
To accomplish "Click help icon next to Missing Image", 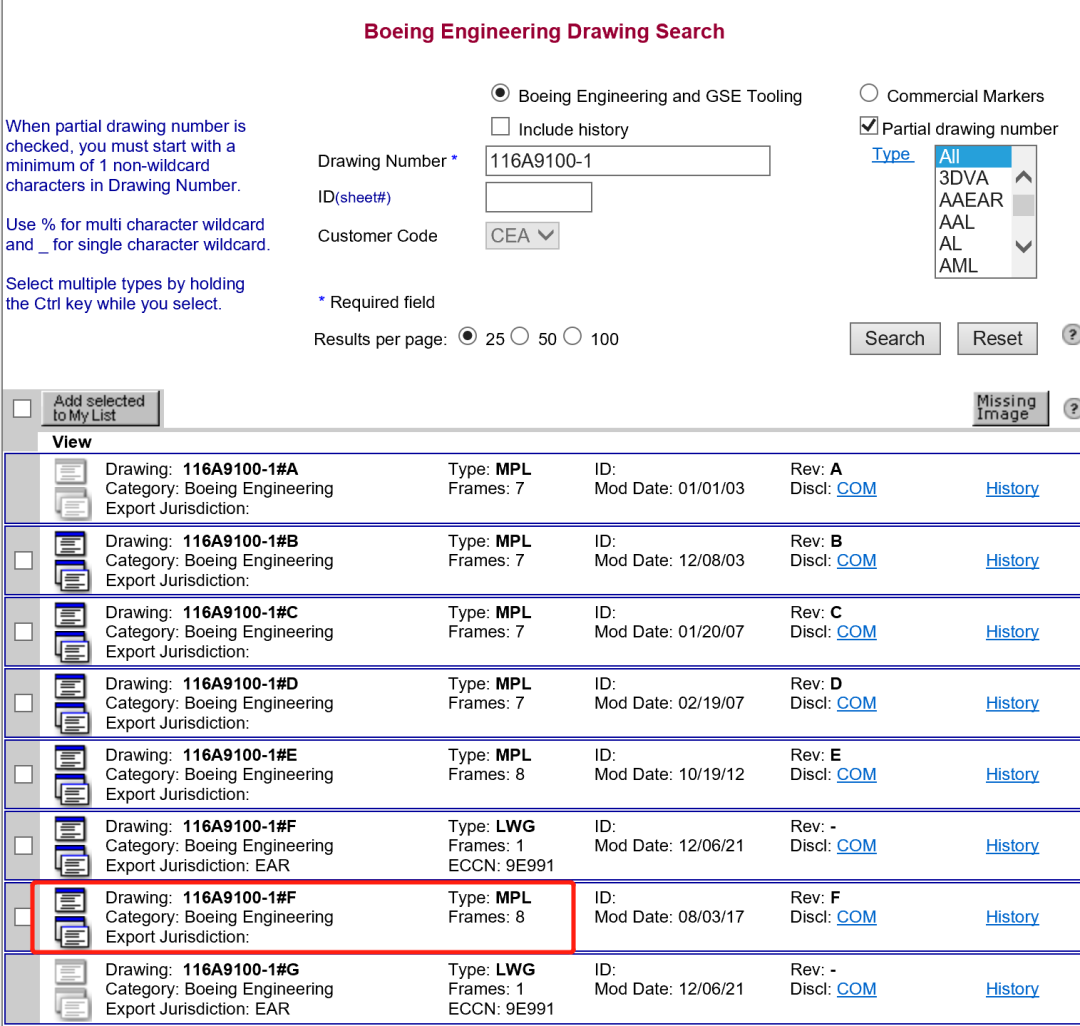I will pos(1071,408).
